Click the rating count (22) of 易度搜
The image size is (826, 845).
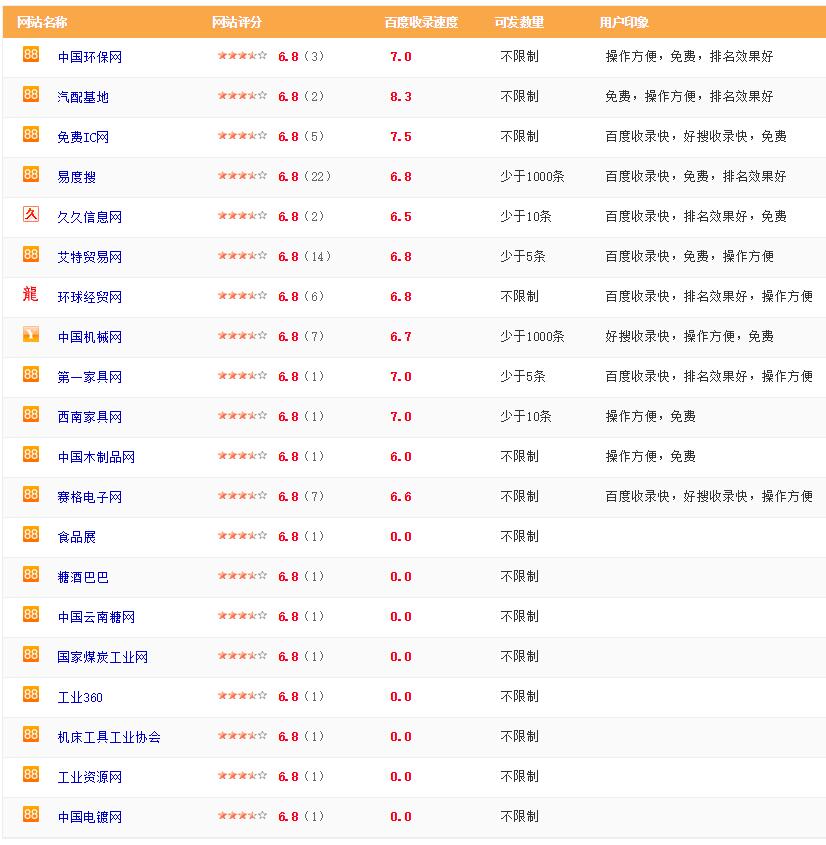pos(317,176)
